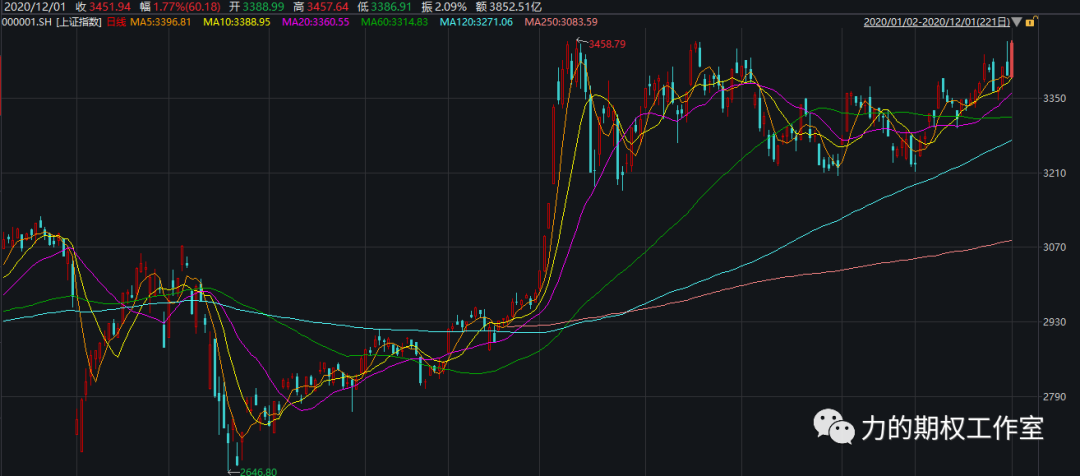Click the MA5:3396.81 indicator label
The height and width of the screenshot is (476, 1080).
pyautogui.click(x=160, y=23)
